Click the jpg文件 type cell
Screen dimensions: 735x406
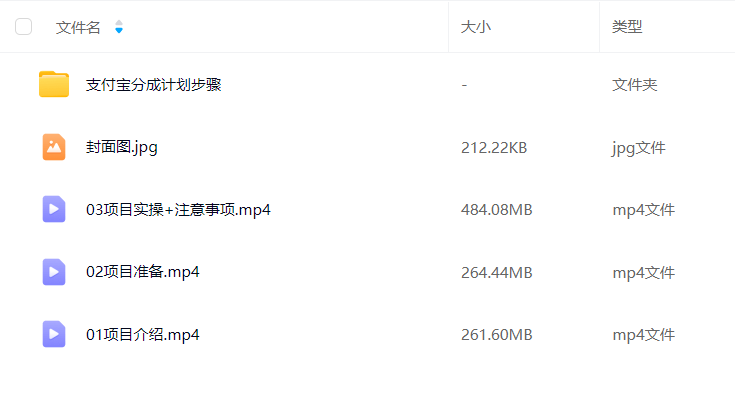638,148
